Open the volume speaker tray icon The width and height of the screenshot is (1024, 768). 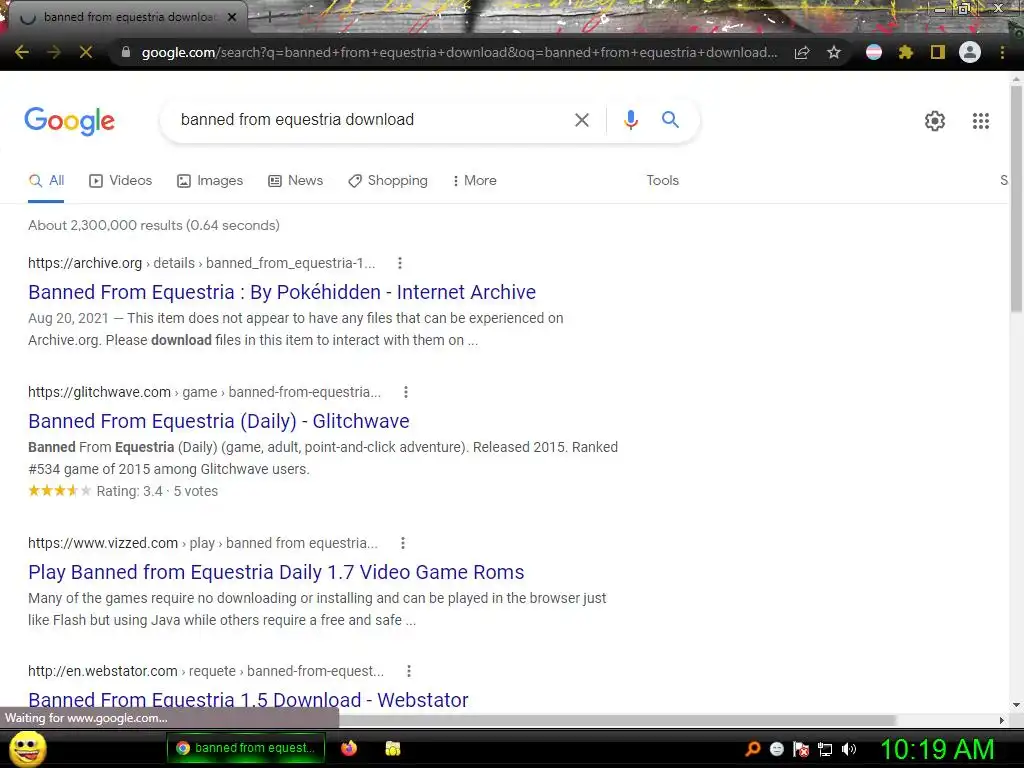click(x=848, y=749)
